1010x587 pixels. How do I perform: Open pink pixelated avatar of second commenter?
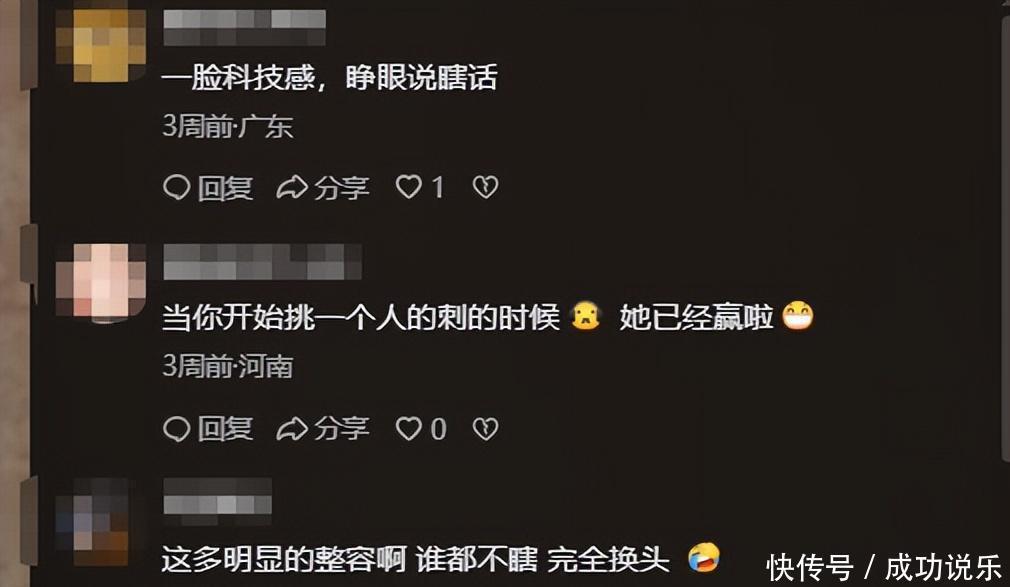click(101, 281)
